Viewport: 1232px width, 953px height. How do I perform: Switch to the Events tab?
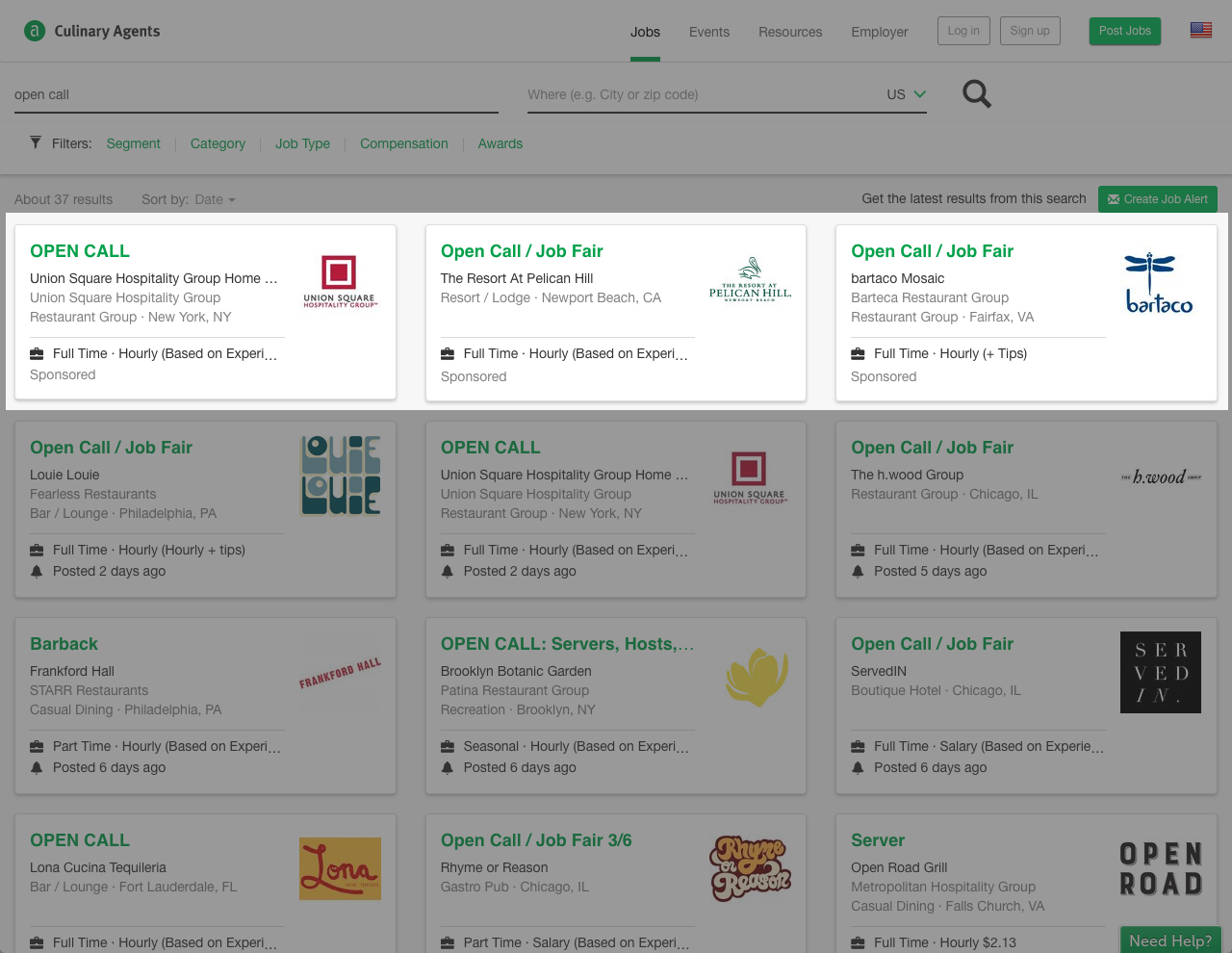pos(709,32)
